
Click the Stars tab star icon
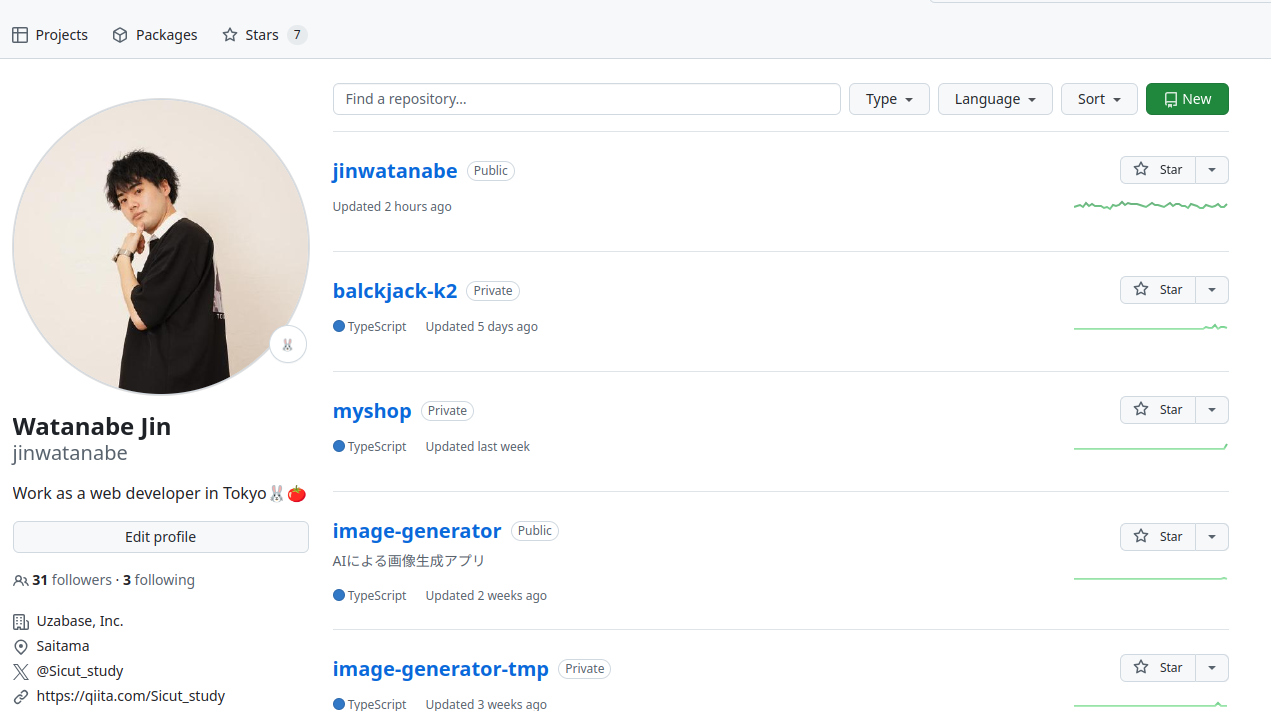click(x=230, y=35)
